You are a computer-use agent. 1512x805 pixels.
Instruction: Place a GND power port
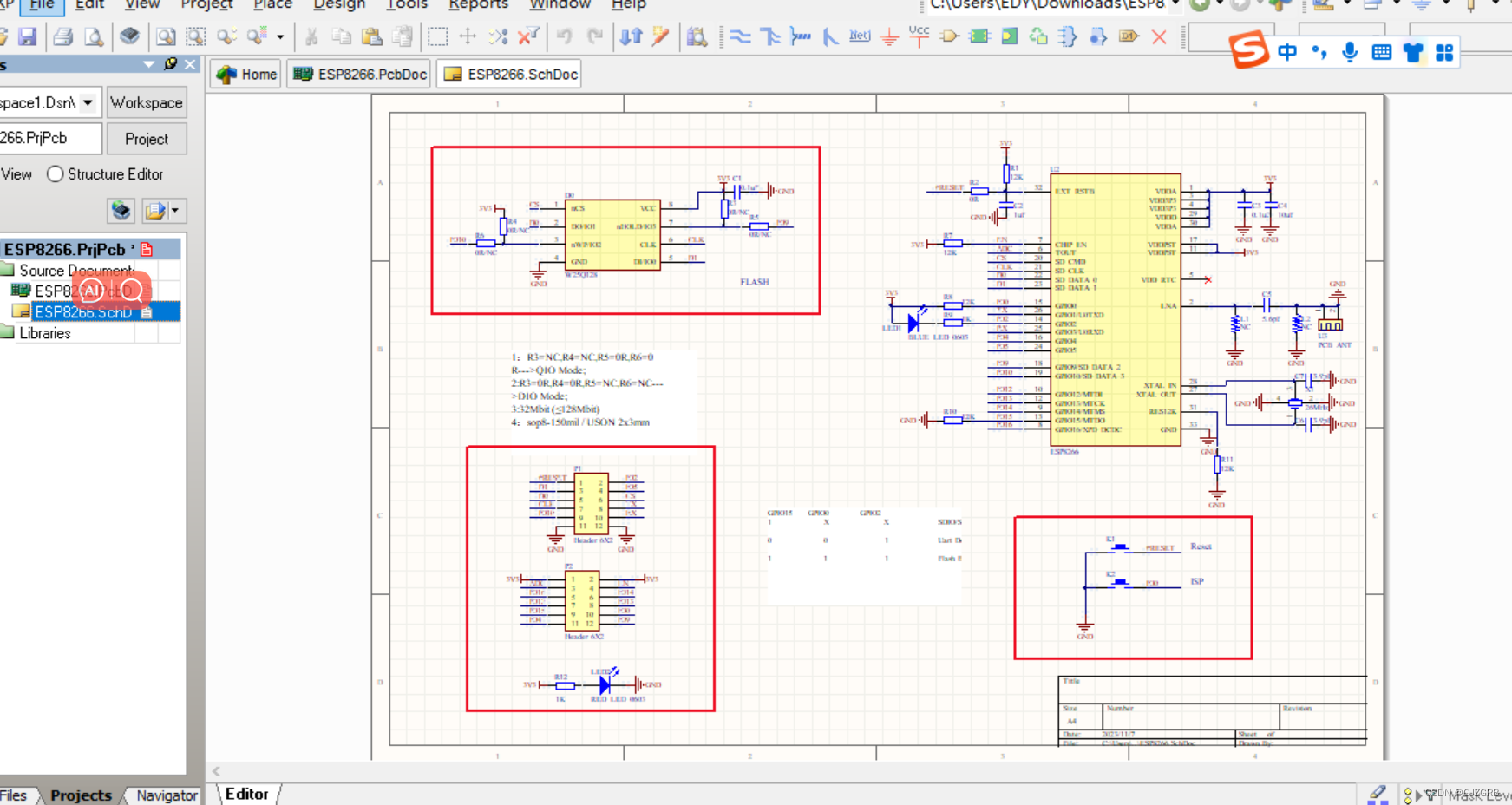tap(889, 37)
